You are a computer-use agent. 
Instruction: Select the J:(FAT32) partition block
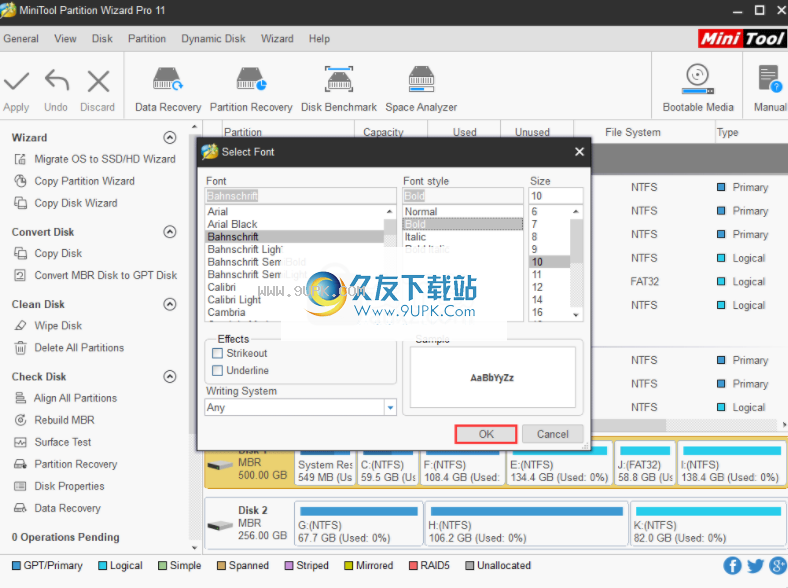(645, 464)
